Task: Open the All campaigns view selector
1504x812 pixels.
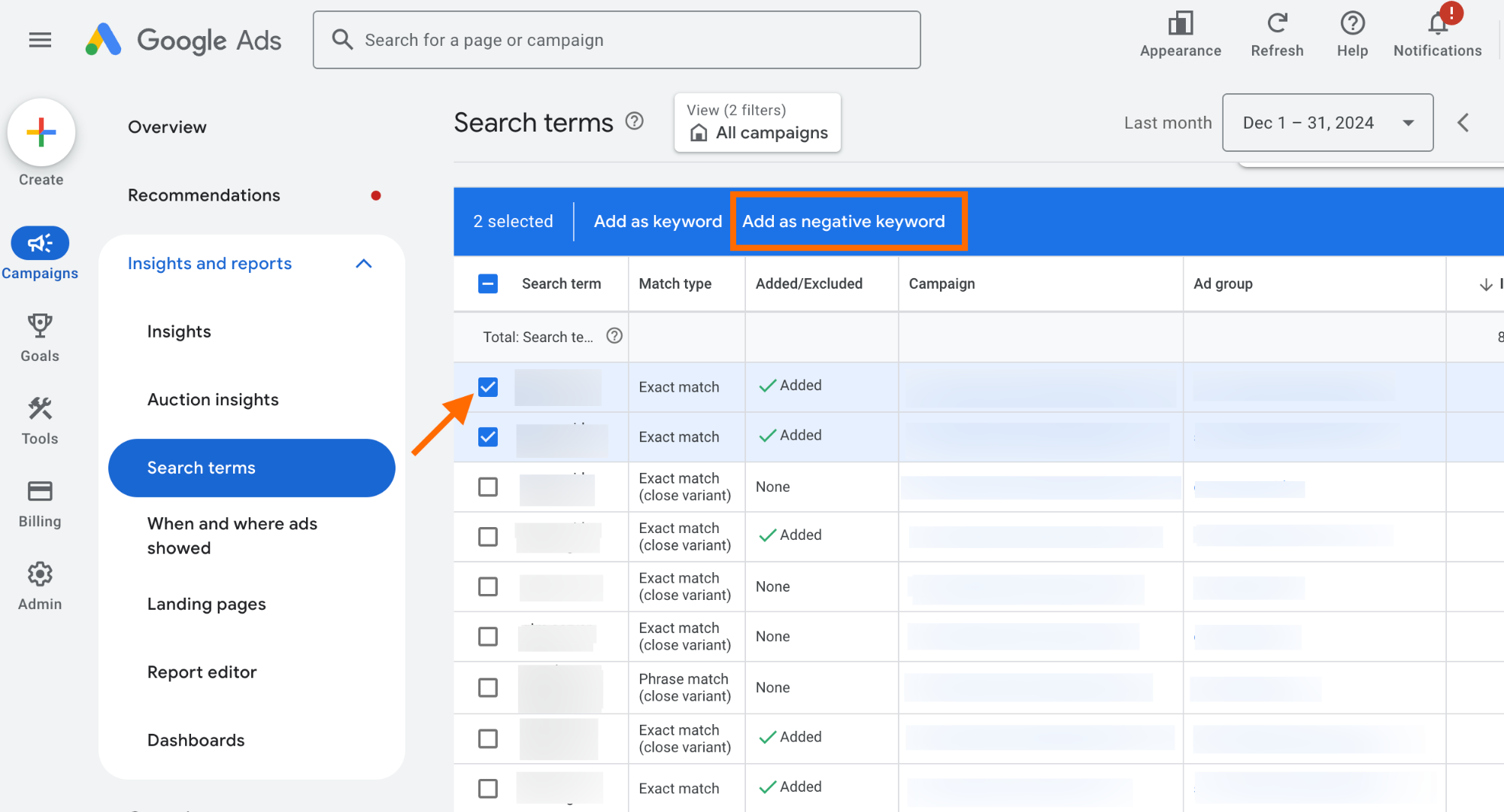Action: point(757,123)
